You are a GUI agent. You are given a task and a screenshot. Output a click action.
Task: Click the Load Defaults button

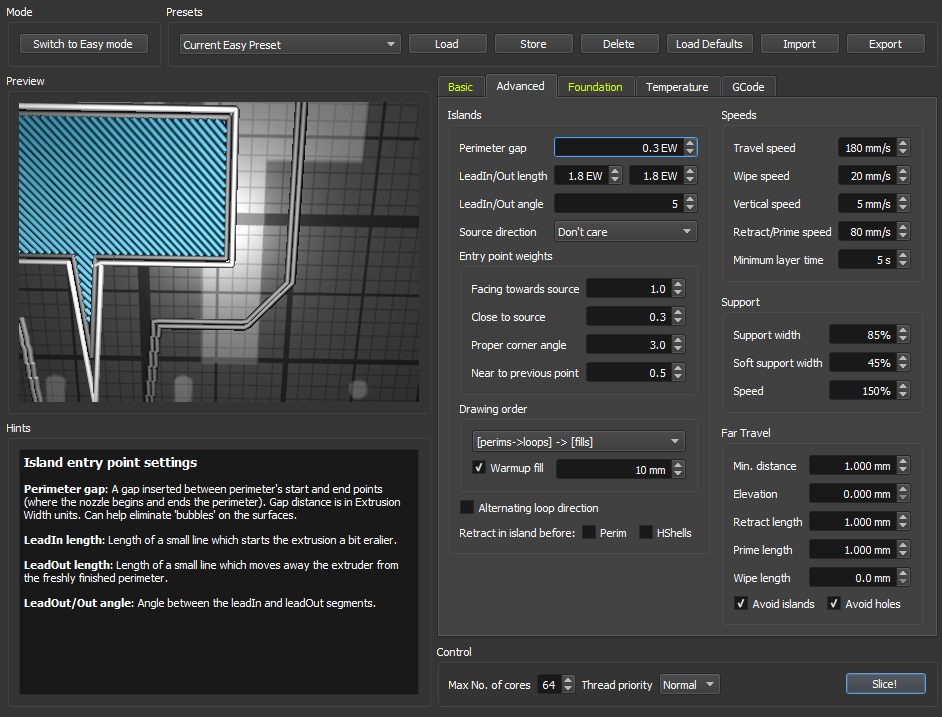click(x=708, y=44)
